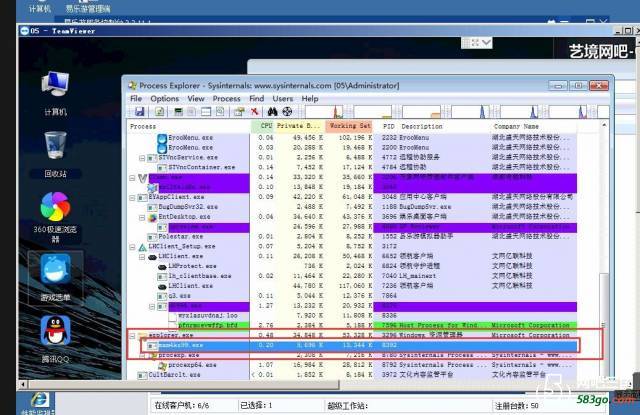Sort by the CPU column header

click(x=262, y=126)
